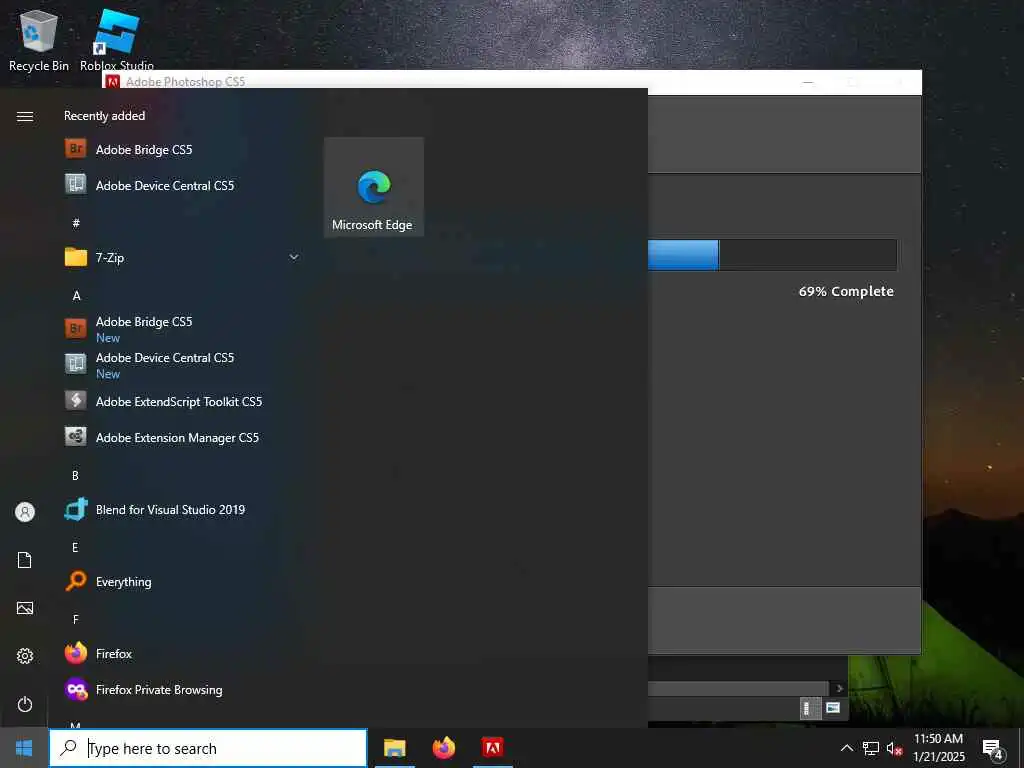Screen dimensions: 1024x768
Task: Open Firefox from the taskbar
Action: (443, 748)
